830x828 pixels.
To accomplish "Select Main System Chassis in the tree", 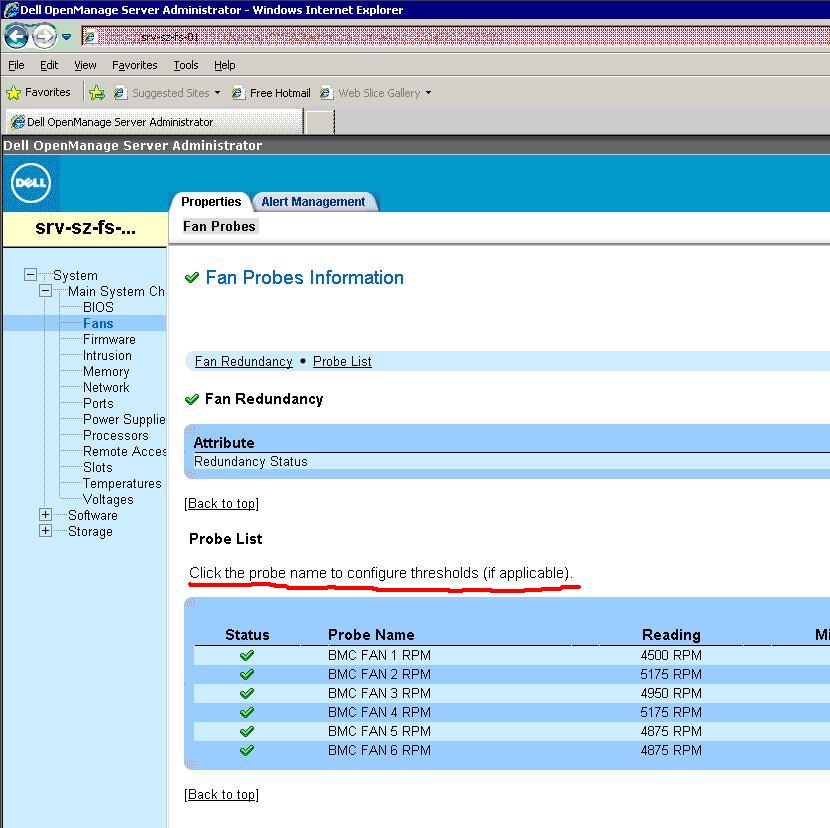I will pyautogui.click(x=116, y=291).
